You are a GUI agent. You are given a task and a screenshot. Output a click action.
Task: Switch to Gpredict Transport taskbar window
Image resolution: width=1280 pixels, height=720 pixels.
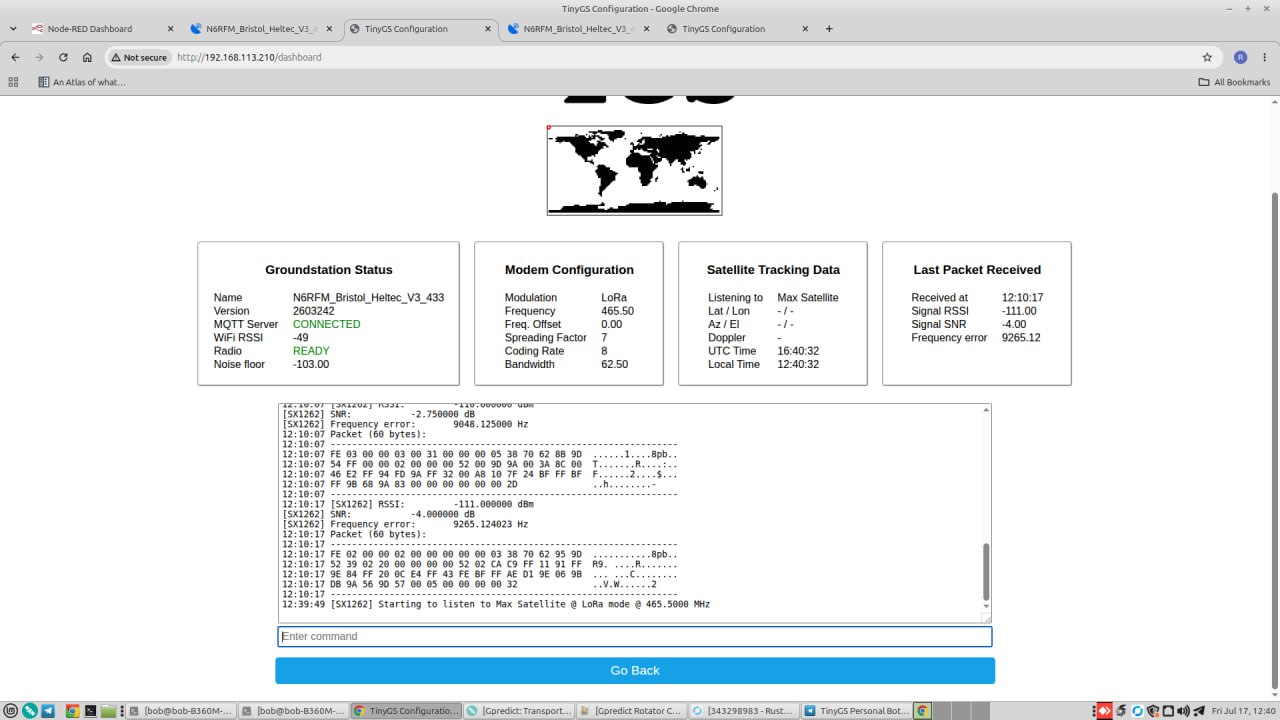tap(519, 711)
